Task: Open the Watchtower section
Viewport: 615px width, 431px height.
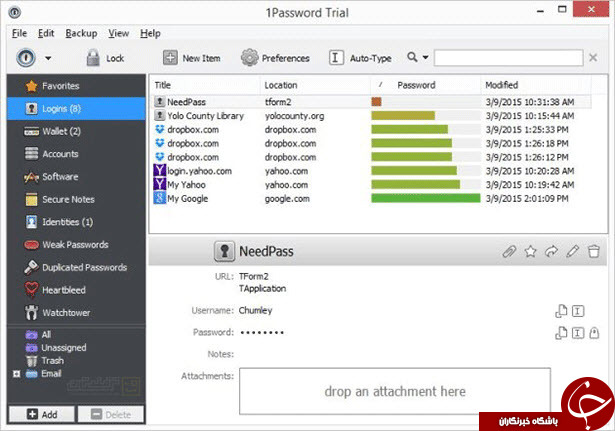Action: (76, 313)
